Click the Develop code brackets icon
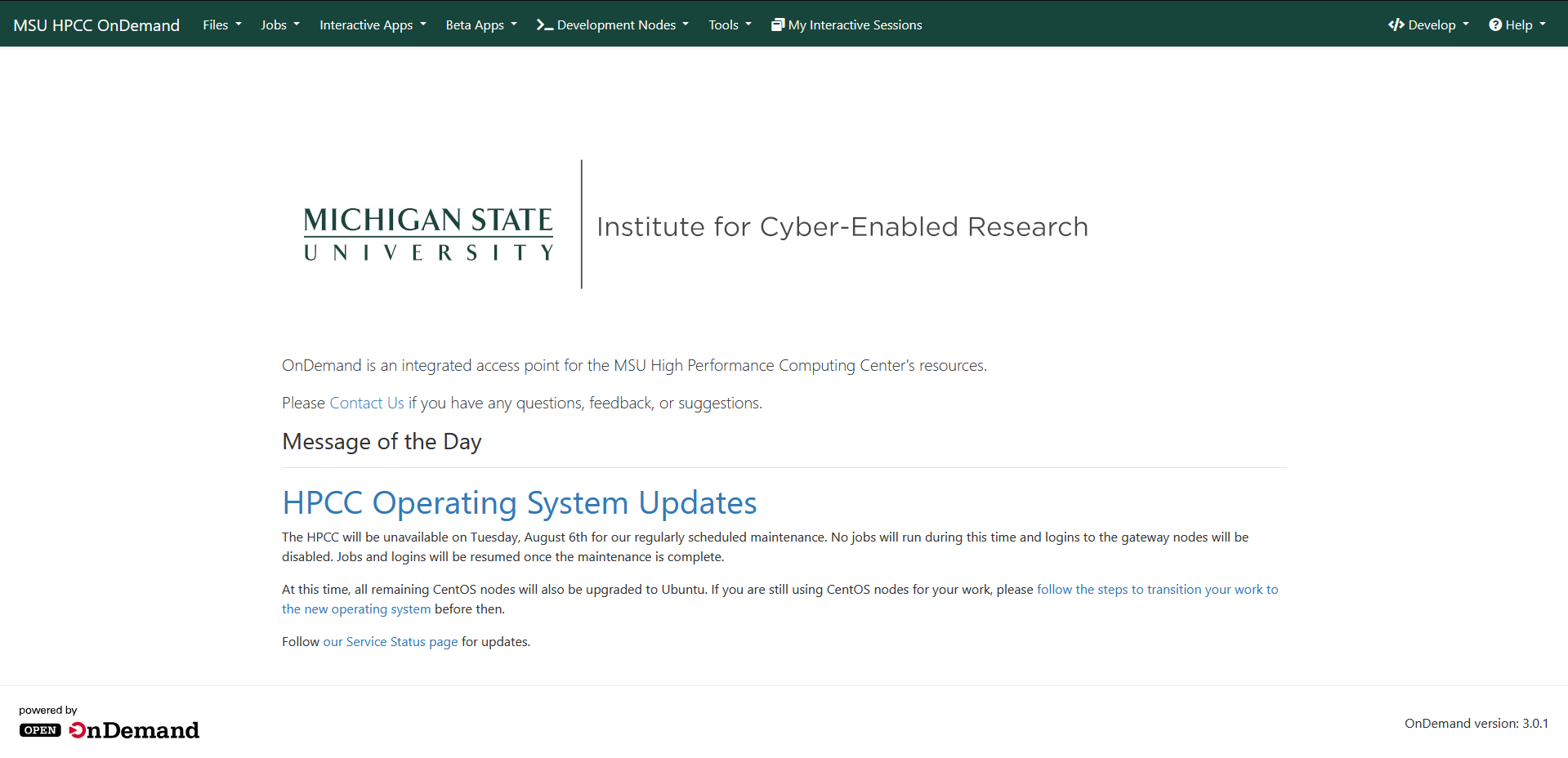The image size is (1568, 758). 1396,25
